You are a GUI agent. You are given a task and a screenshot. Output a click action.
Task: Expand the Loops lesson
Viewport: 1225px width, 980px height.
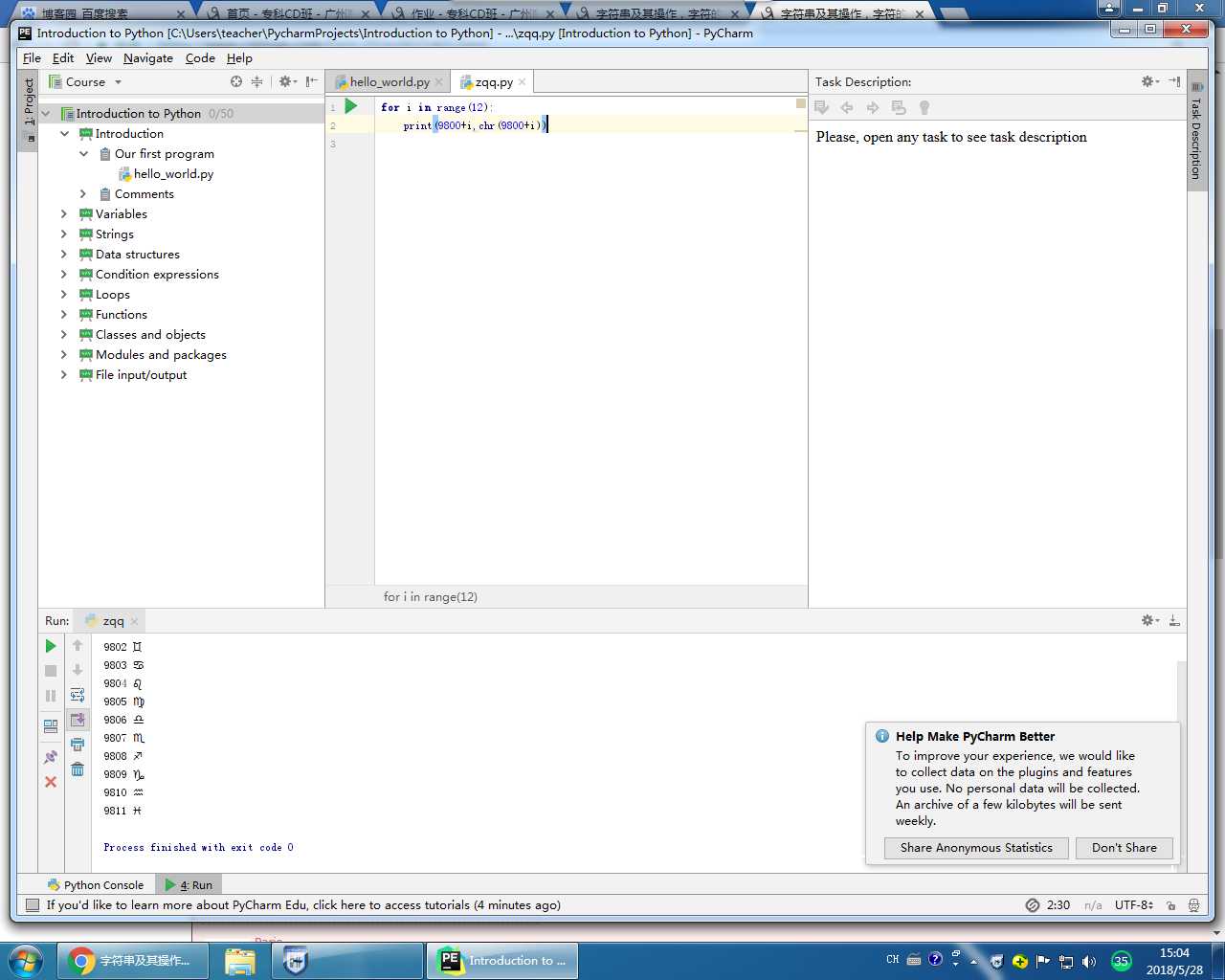coord(64,294)
